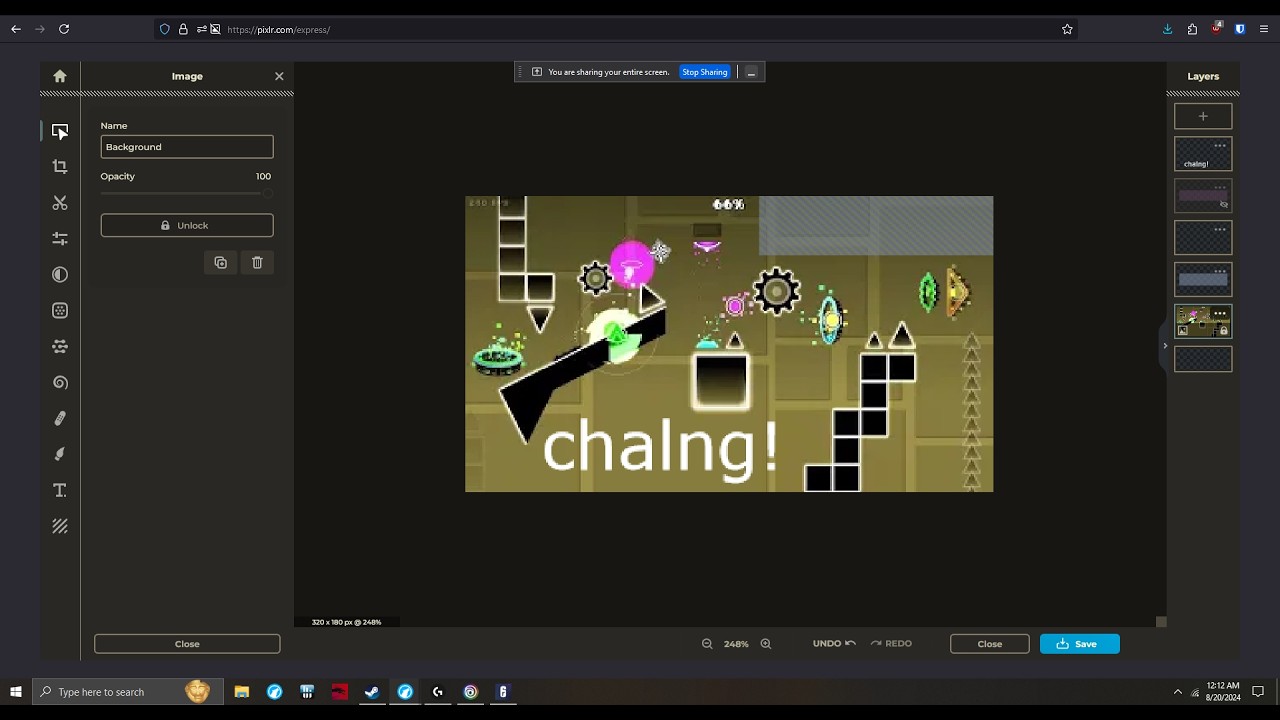
Task: Save the image
Action: (1080, 644)
